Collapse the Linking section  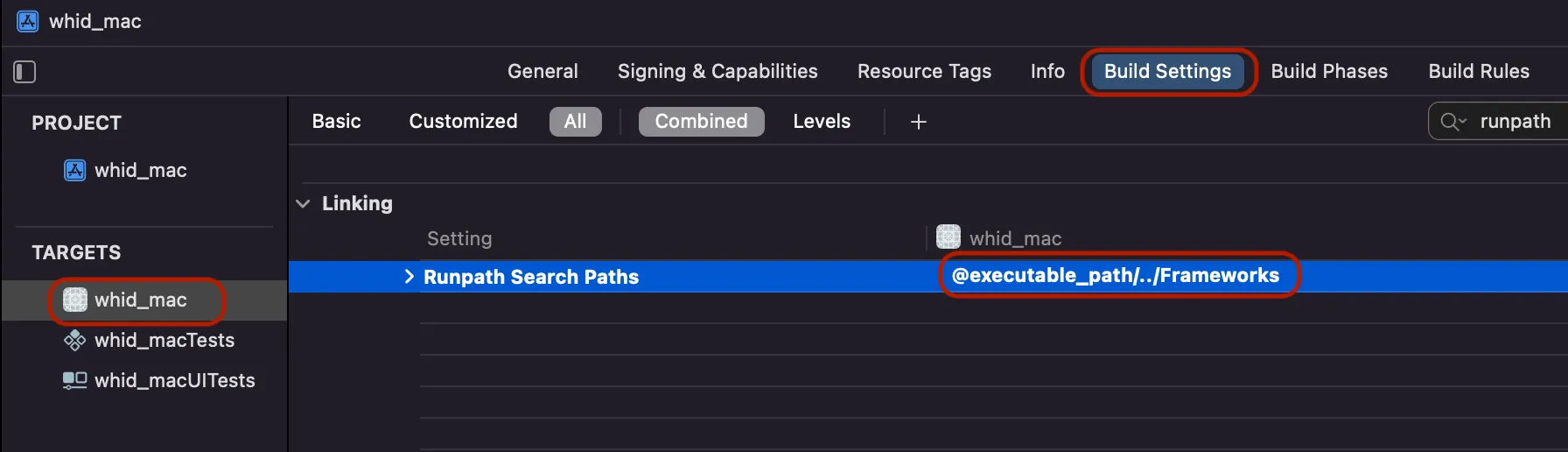click(303, 203)
